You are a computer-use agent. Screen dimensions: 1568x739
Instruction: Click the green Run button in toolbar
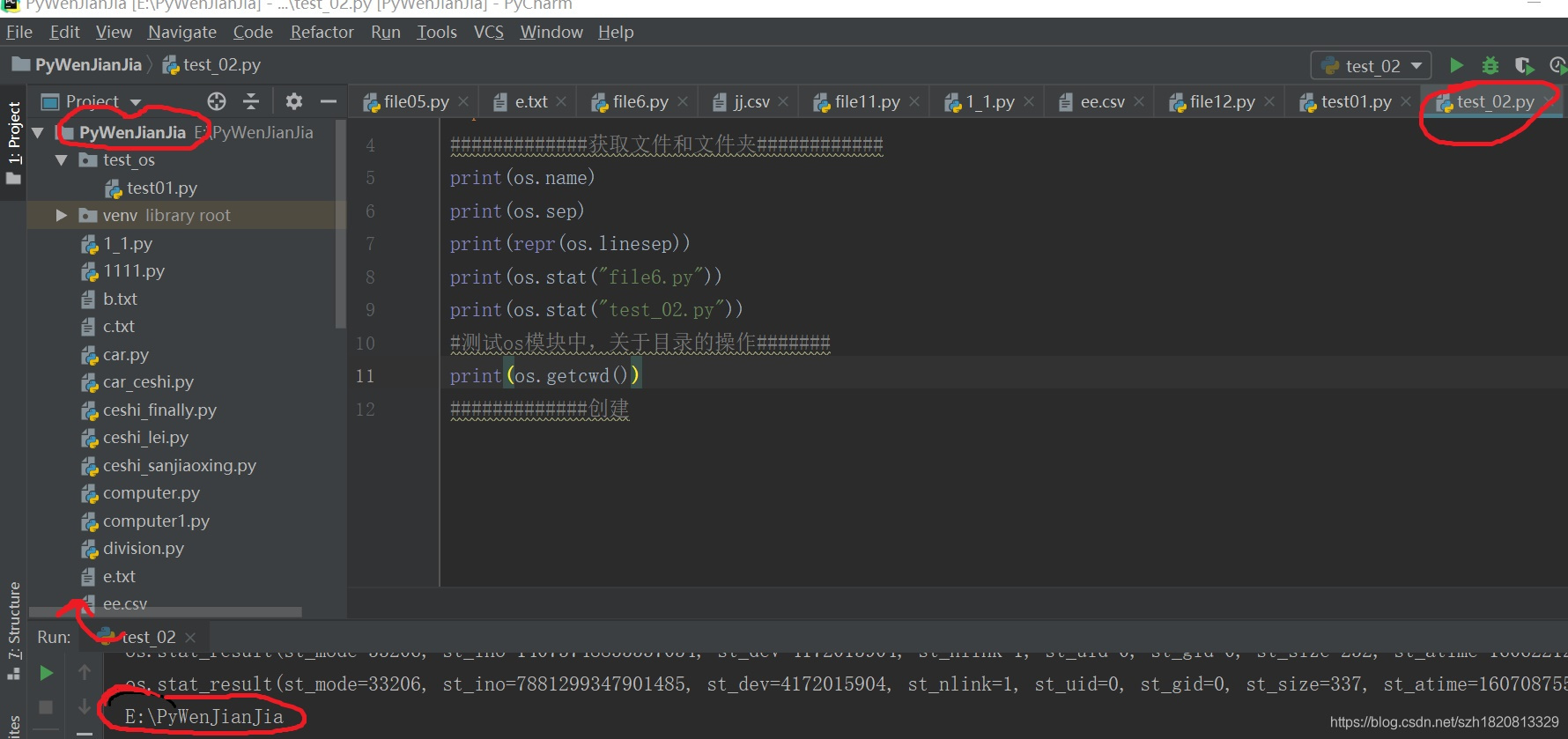(1456, 65)
